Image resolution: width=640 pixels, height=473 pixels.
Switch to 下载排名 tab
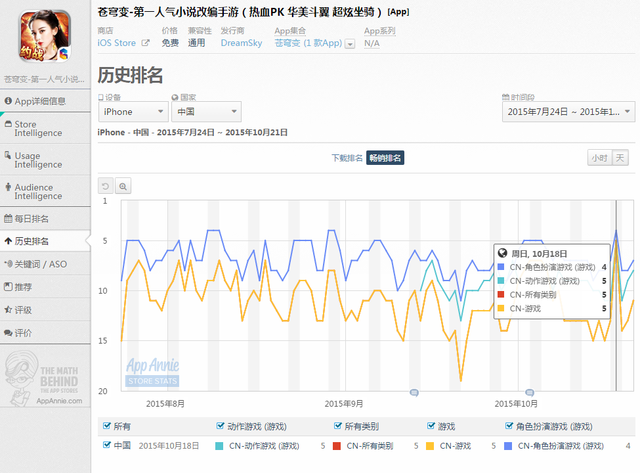click(x=347, y=158)
